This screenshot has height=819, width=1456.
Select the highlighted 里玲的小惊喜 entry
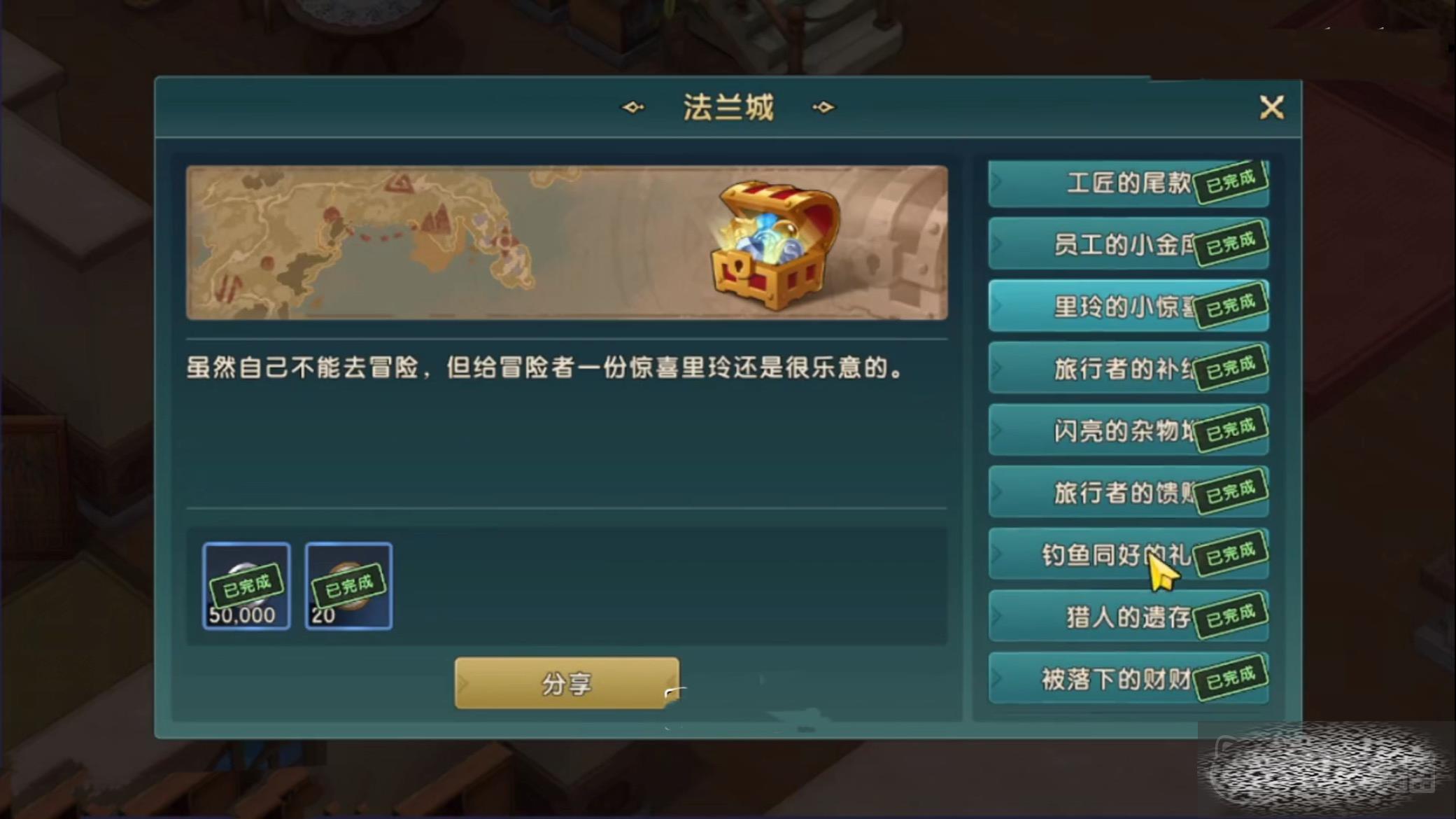pyautogui.click(x=1129, y=306)
